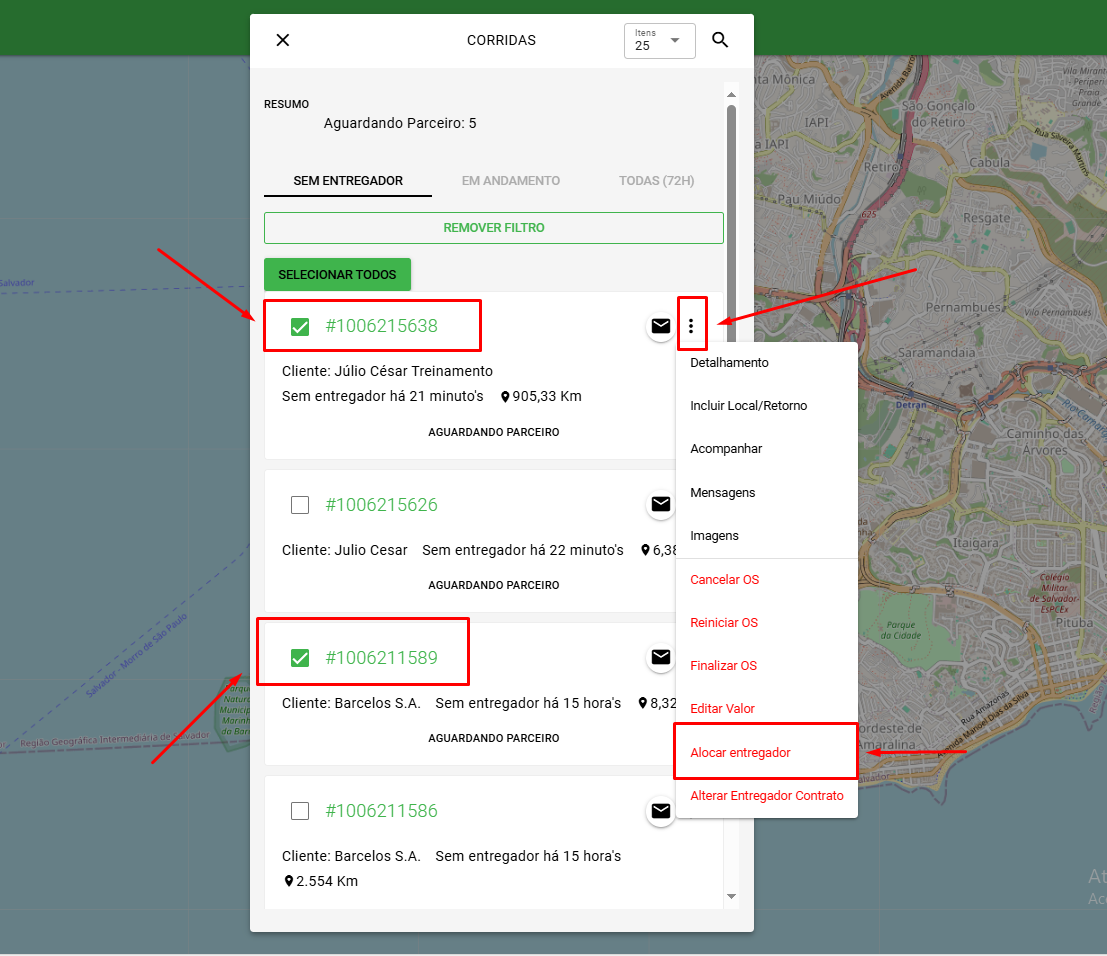Open the search magnifier in Corridas
The height and width of the screenshot is (956, 1107).
pos(719,40)
